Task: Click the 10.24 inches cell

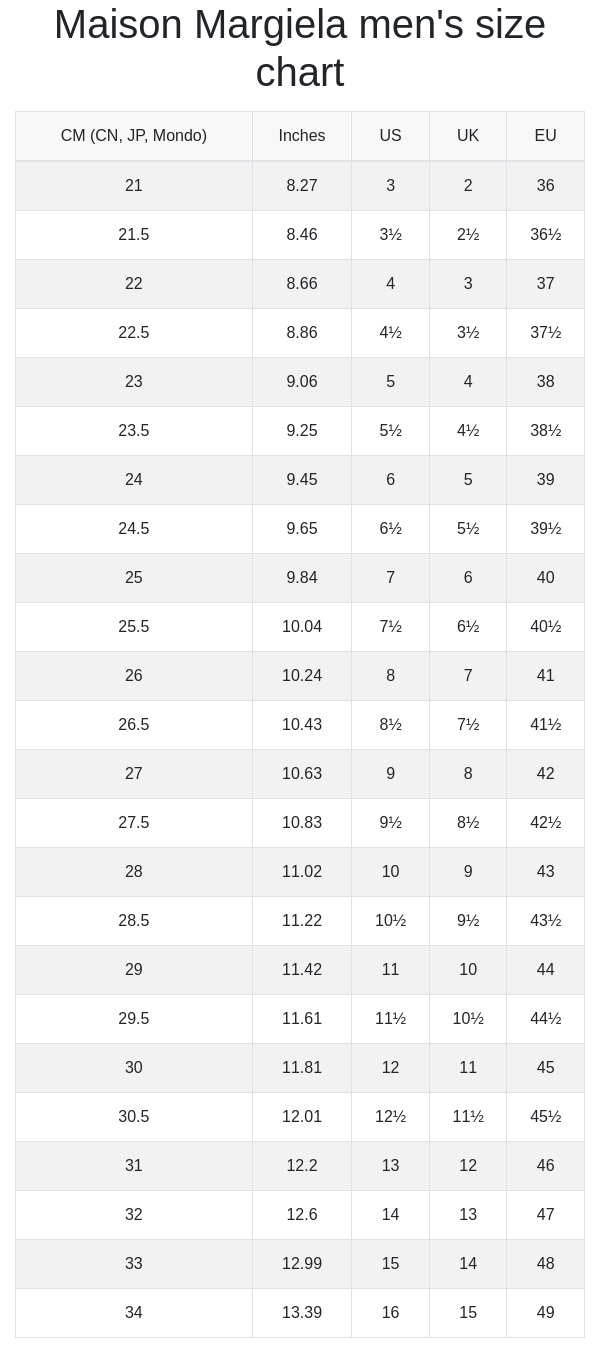Action: coord(302,675)
